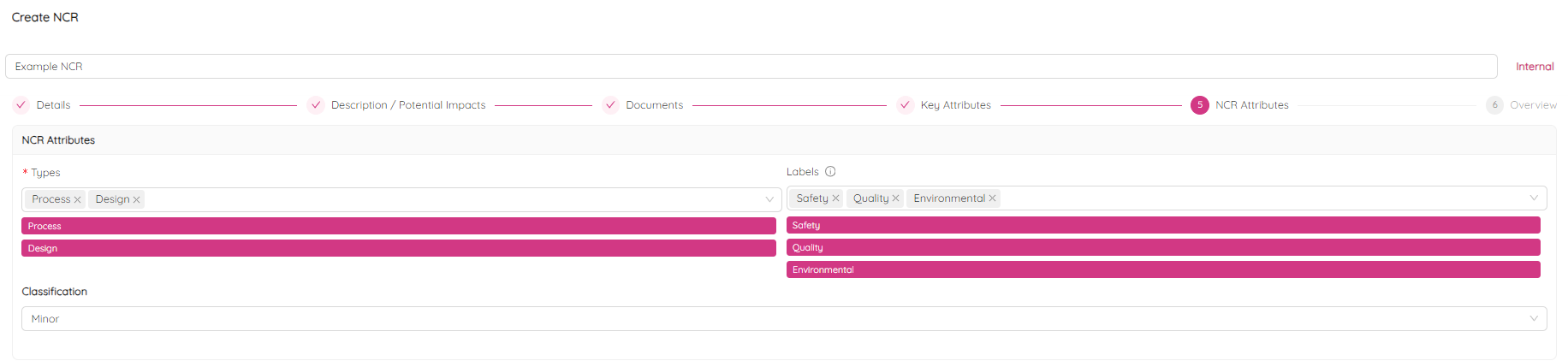Remove the Environmental label tag
1568x361 pixels.
[x=992, y=198]
